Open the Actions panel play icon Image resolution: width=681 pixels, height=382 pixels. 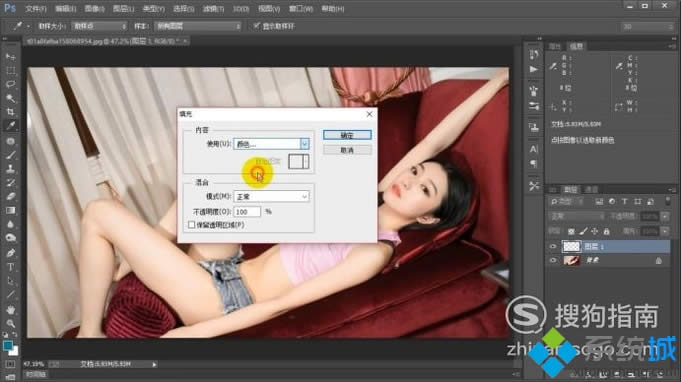coord(534,69)
